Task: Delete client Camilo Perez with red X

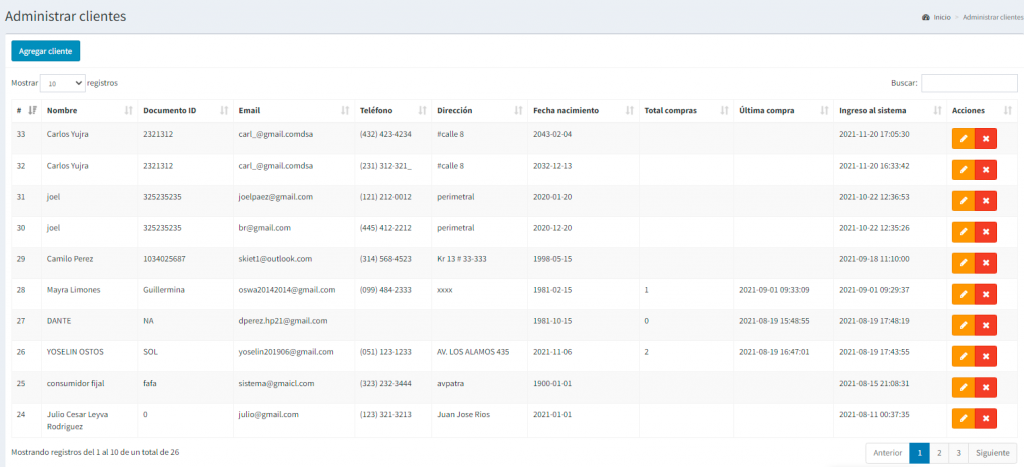Action: tap(986, 263)
